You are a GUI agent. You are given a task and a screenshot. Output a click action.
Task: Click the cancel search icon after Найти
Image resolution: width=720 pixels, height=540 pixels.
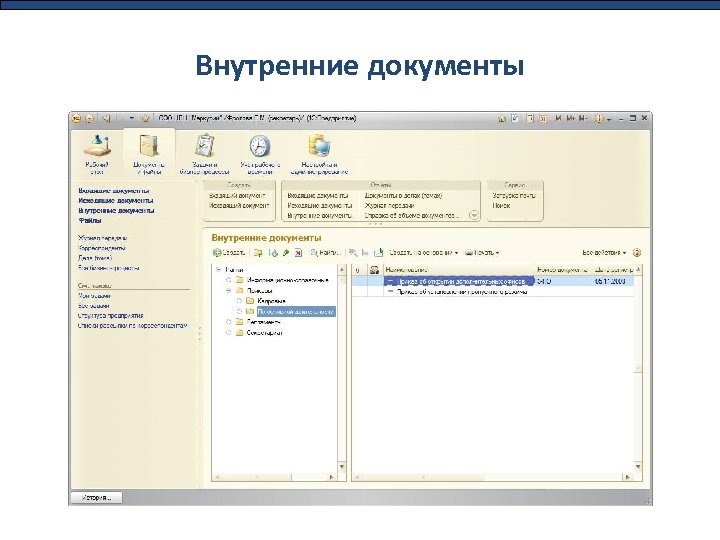click(x=353, y=253)
